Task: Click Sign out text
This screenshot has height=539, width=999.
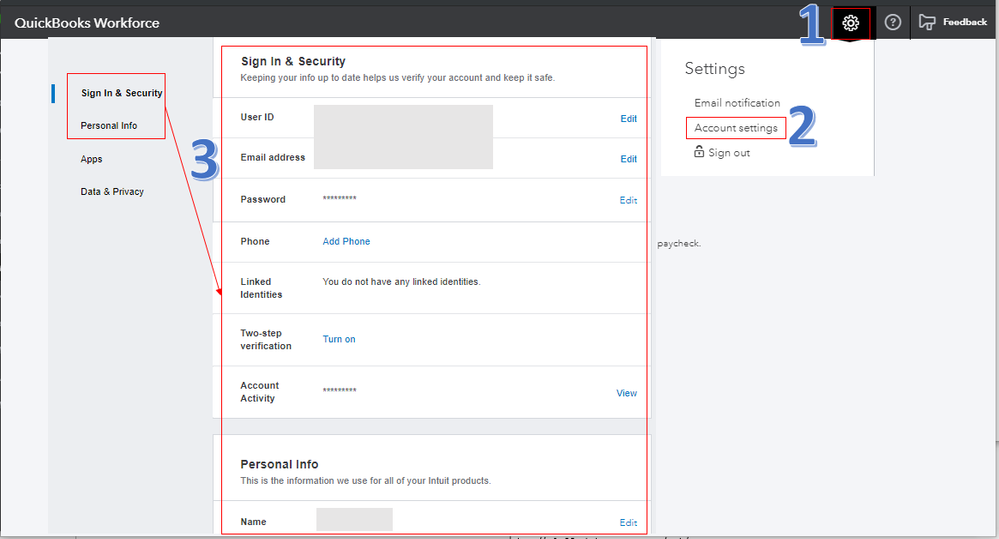Action: pos(729,153)
